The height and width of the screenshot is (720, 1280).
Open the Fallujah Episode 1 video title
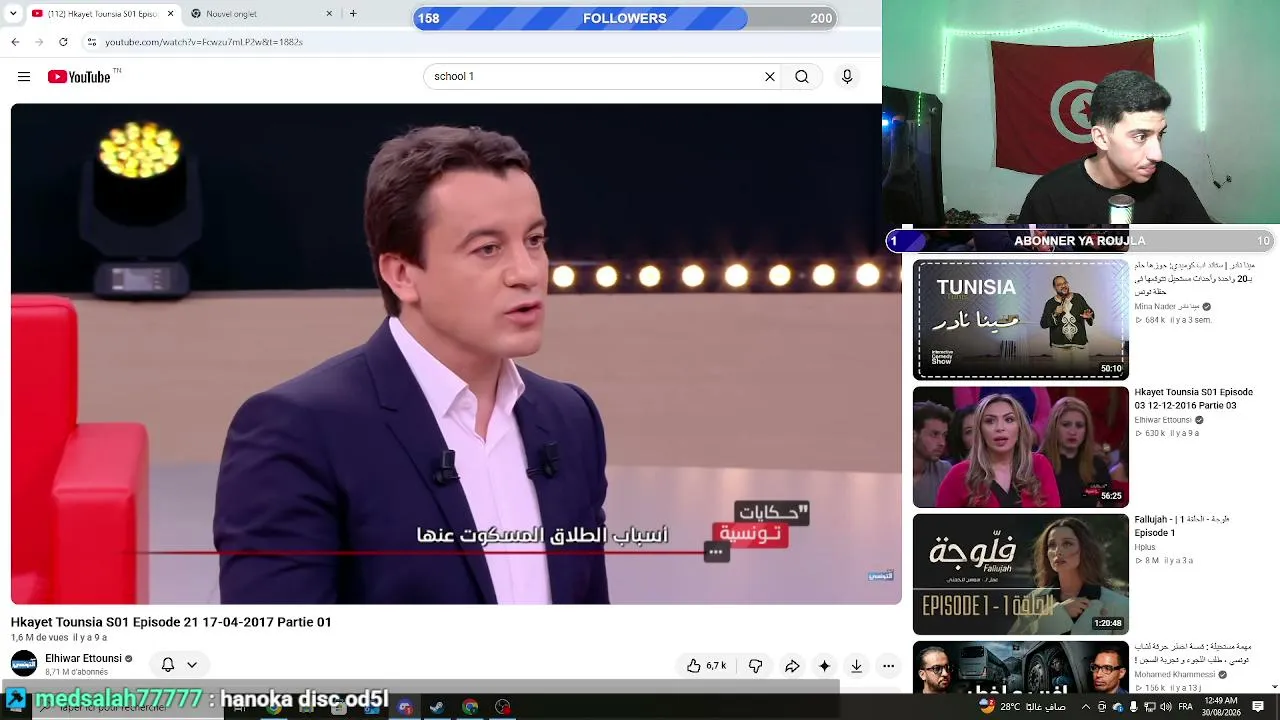point(1181,526)
